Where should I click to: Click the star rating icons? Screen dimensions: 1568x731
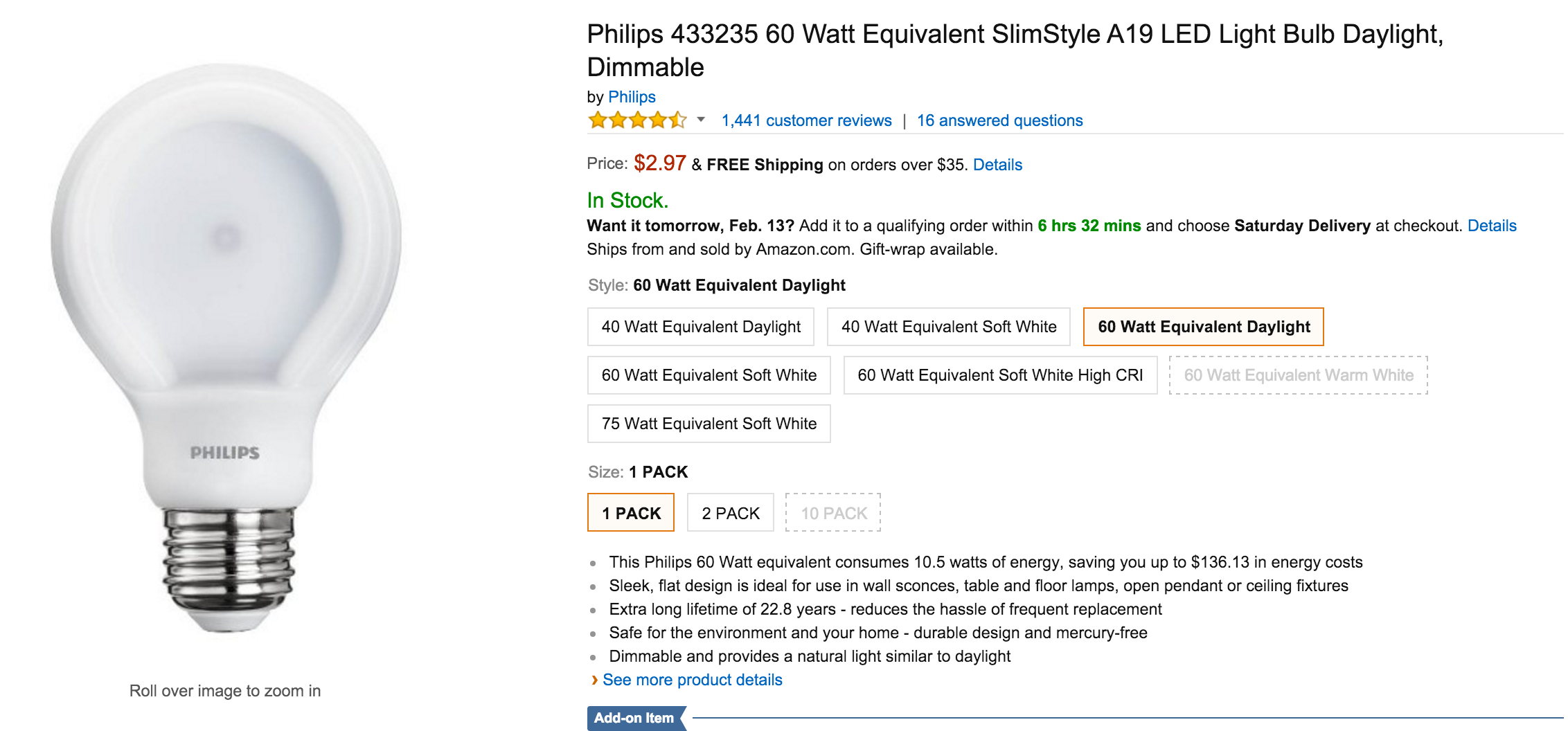(636, 120)
